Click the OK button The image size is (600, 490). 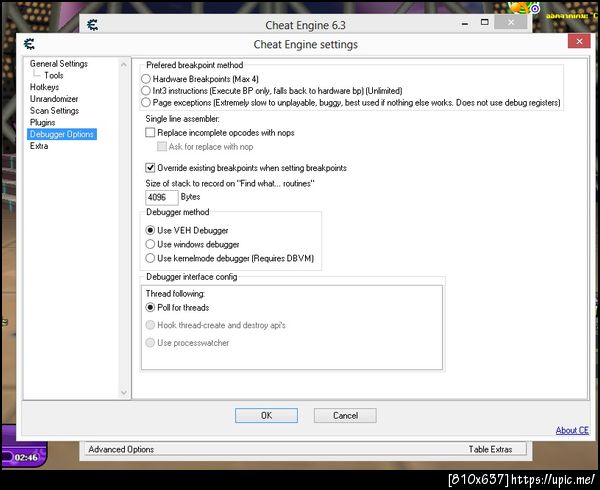266,415
